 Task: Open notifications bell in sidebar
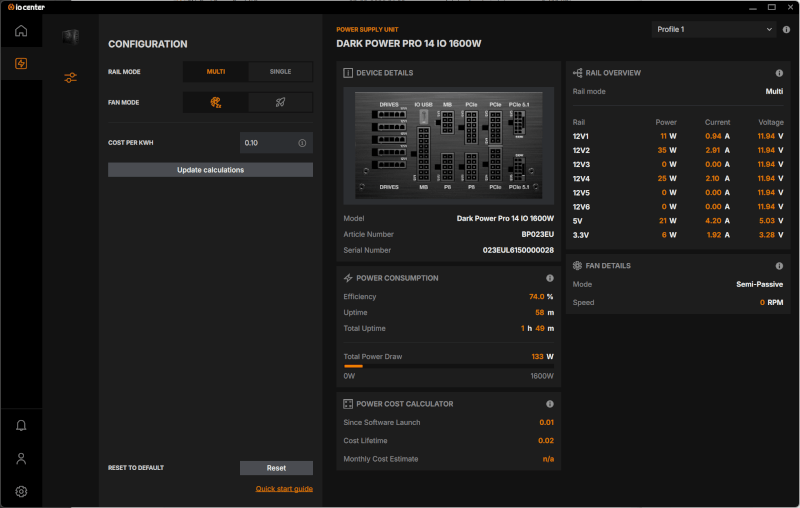[x=21, y=425]
